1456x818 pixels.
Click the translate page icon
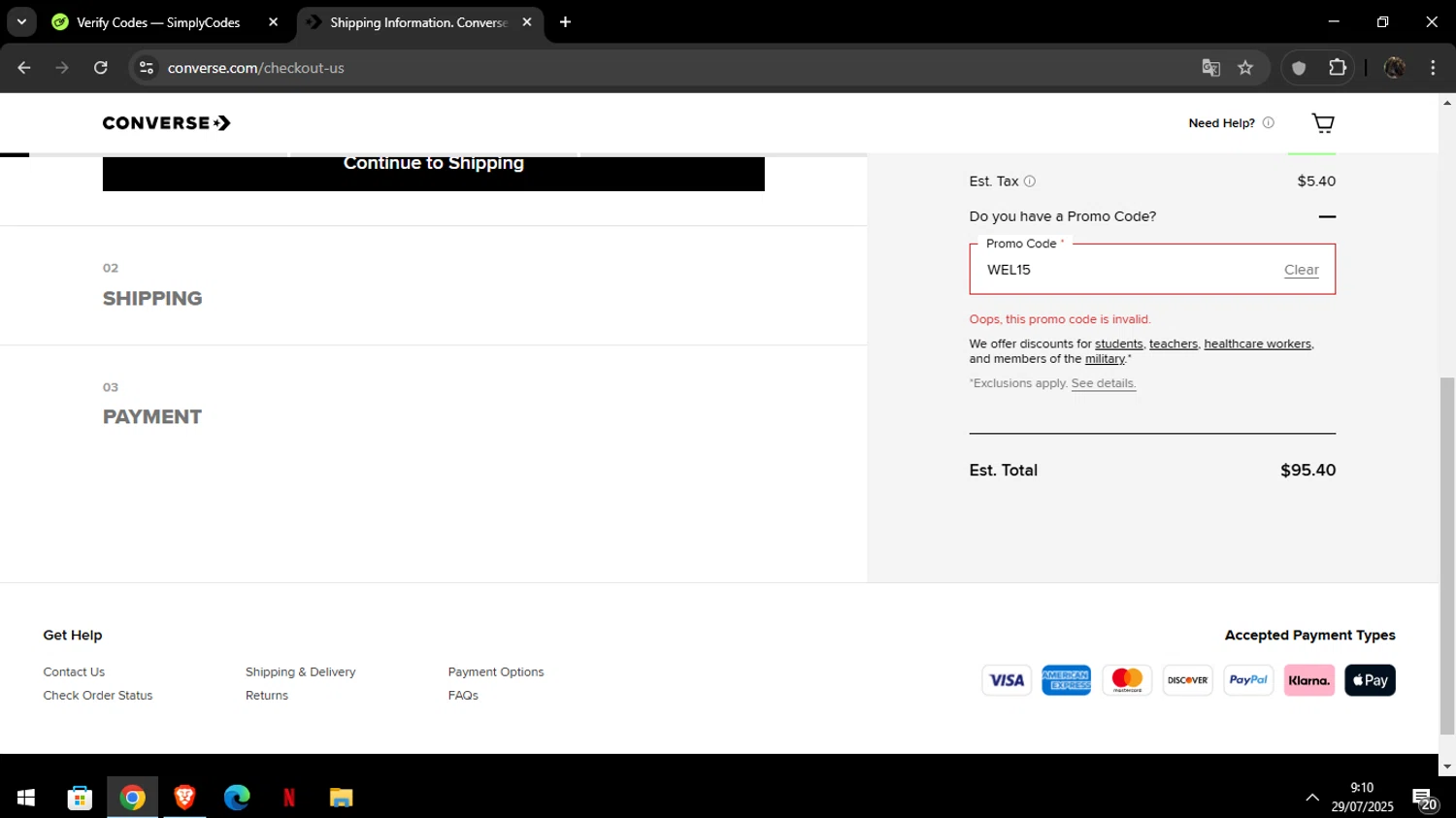pos(1210,68)
